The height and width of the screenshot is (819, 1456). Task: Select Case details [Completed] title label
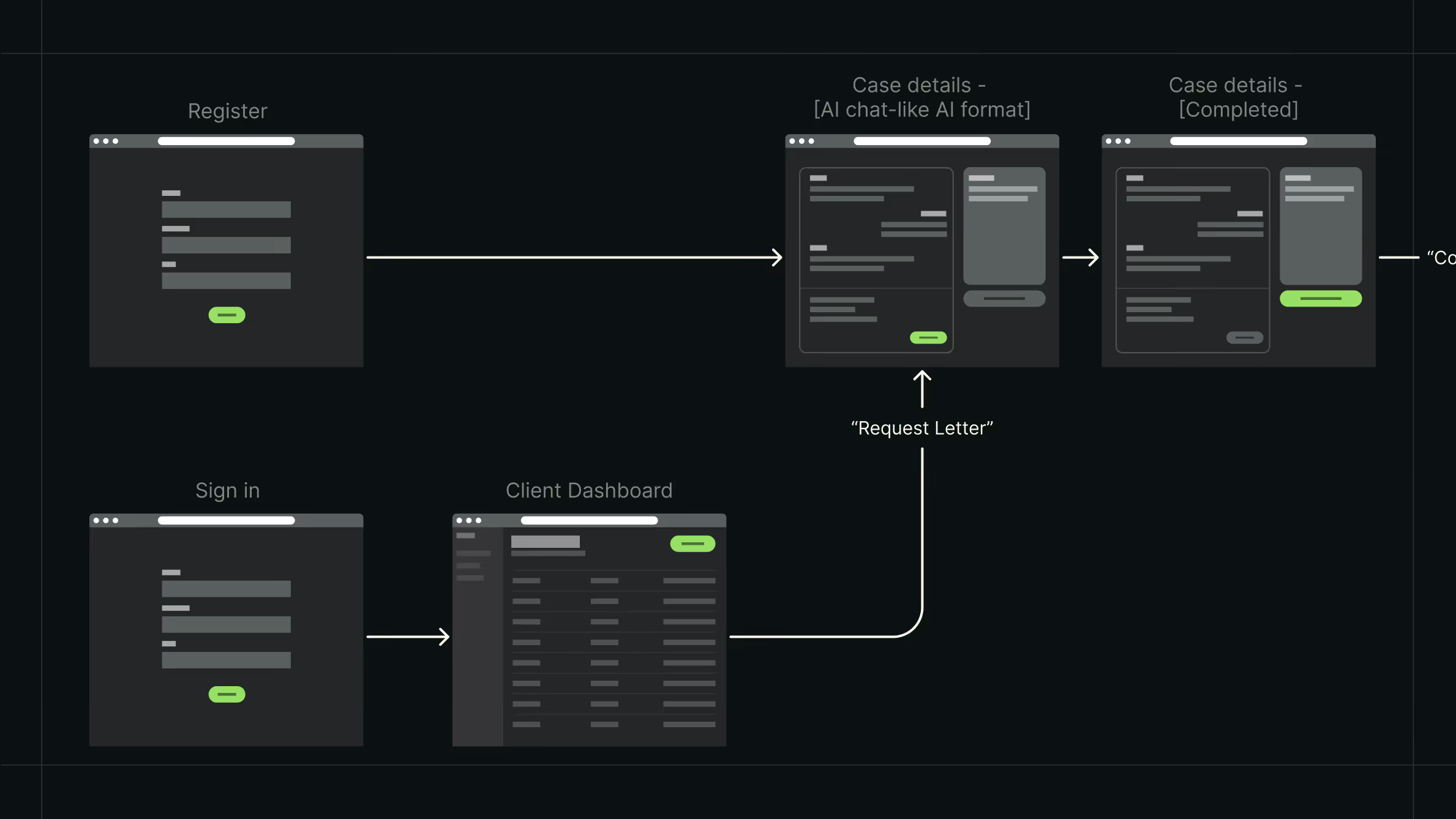click(x=1236, y=97)
